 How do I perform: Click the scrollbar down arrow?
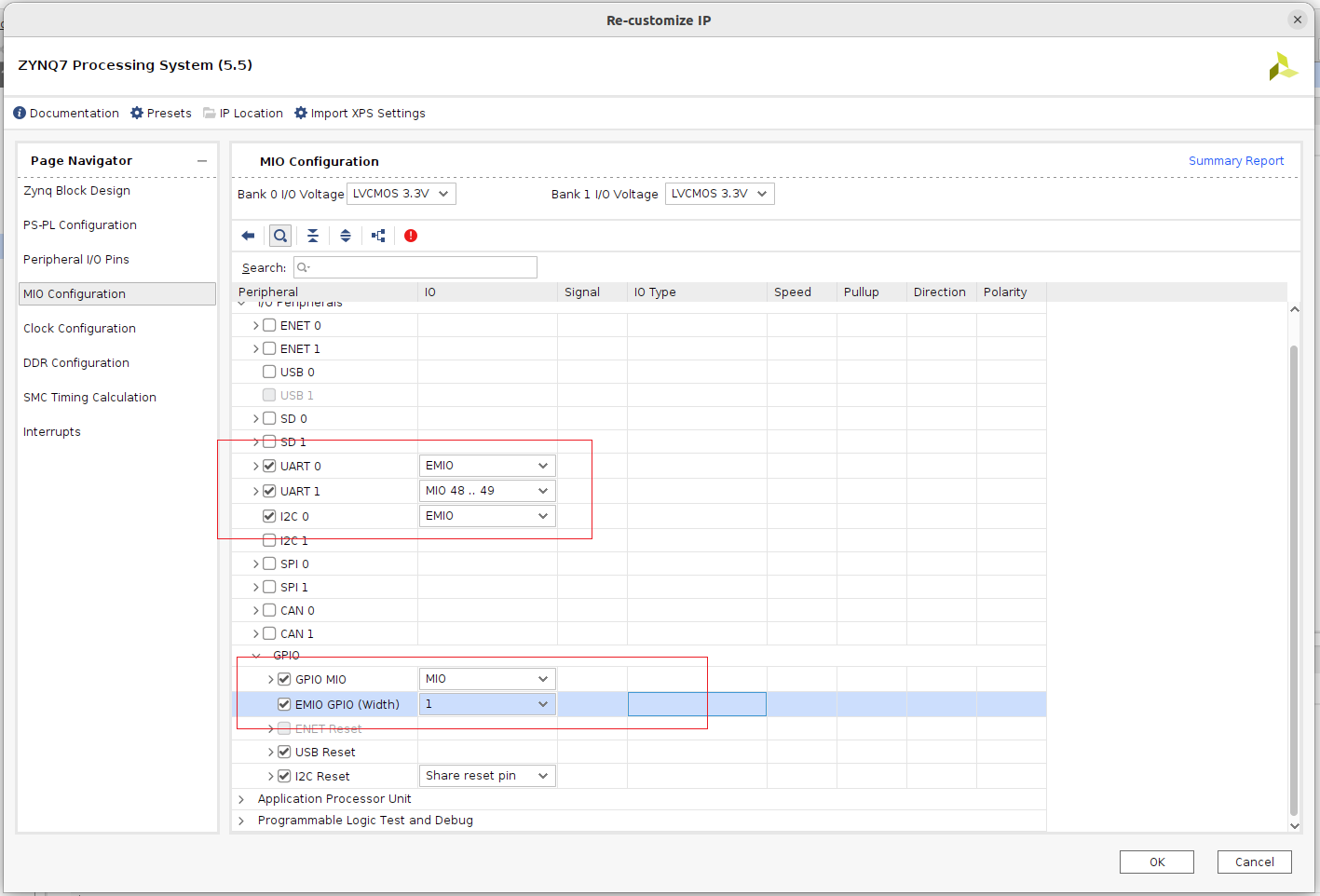click(x=1294, y=825)
